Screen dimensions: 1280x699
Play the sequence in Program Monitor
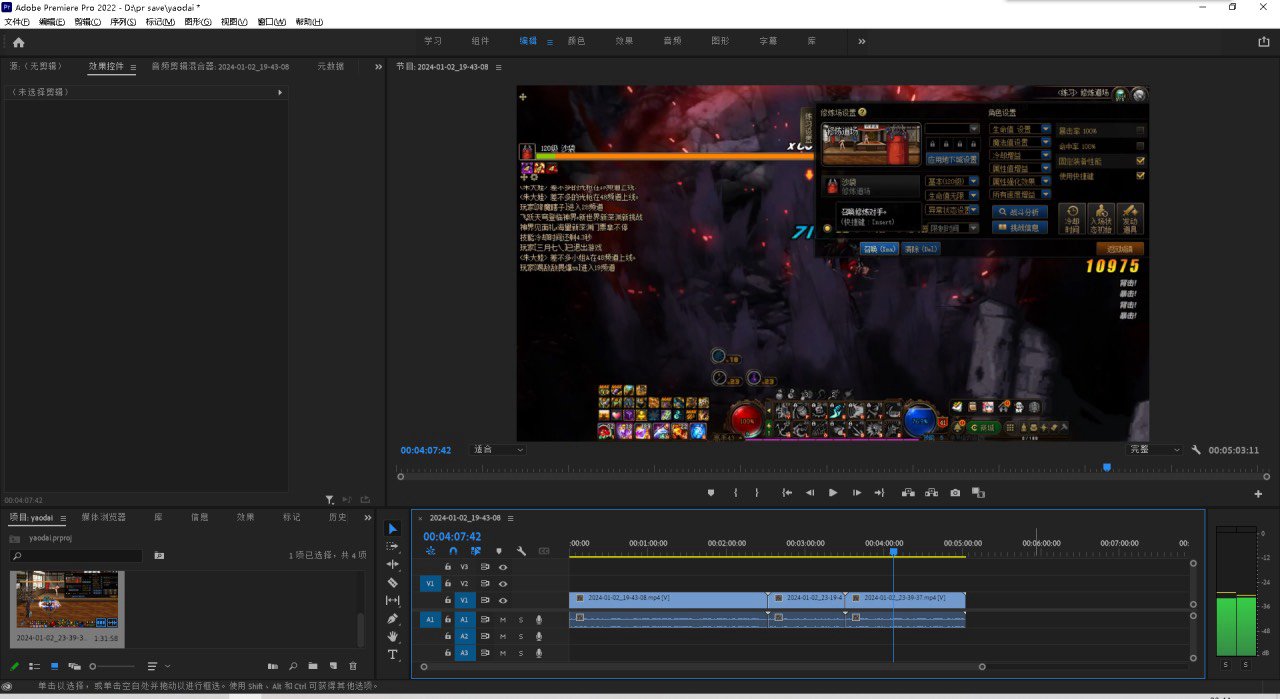point(833,493)
